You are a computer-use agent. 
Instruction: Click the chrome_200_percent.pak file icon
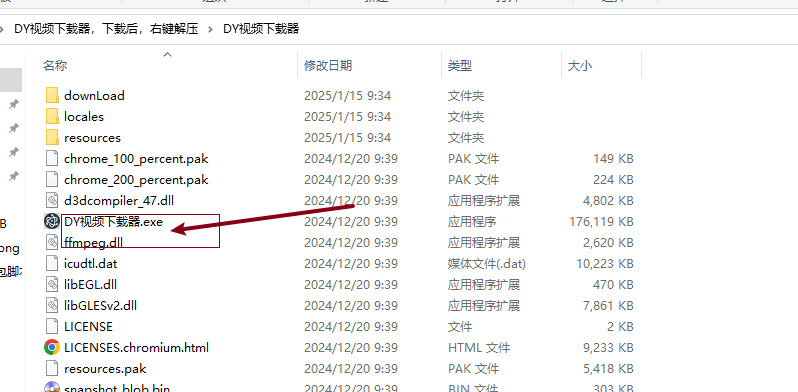coord(52,180)
